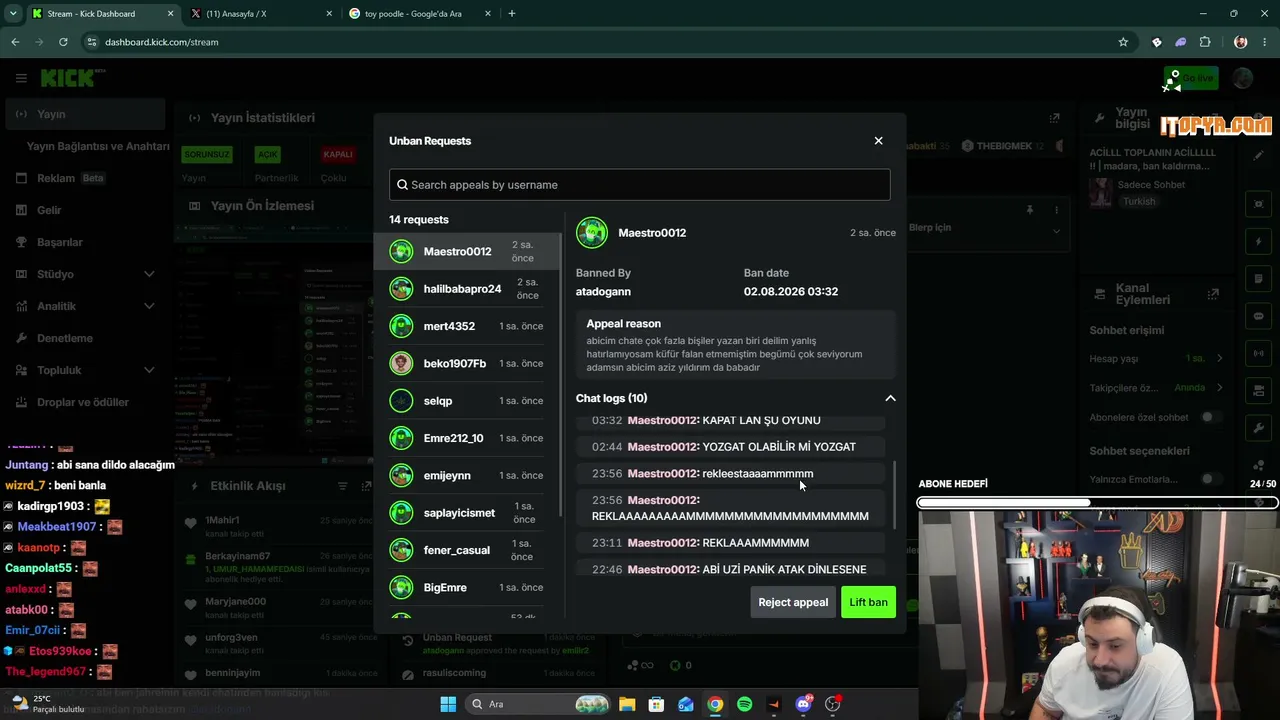Open File Explorer from the taskbar
The height and width of the screenshot is (720, 1280).
click(627, 704)
